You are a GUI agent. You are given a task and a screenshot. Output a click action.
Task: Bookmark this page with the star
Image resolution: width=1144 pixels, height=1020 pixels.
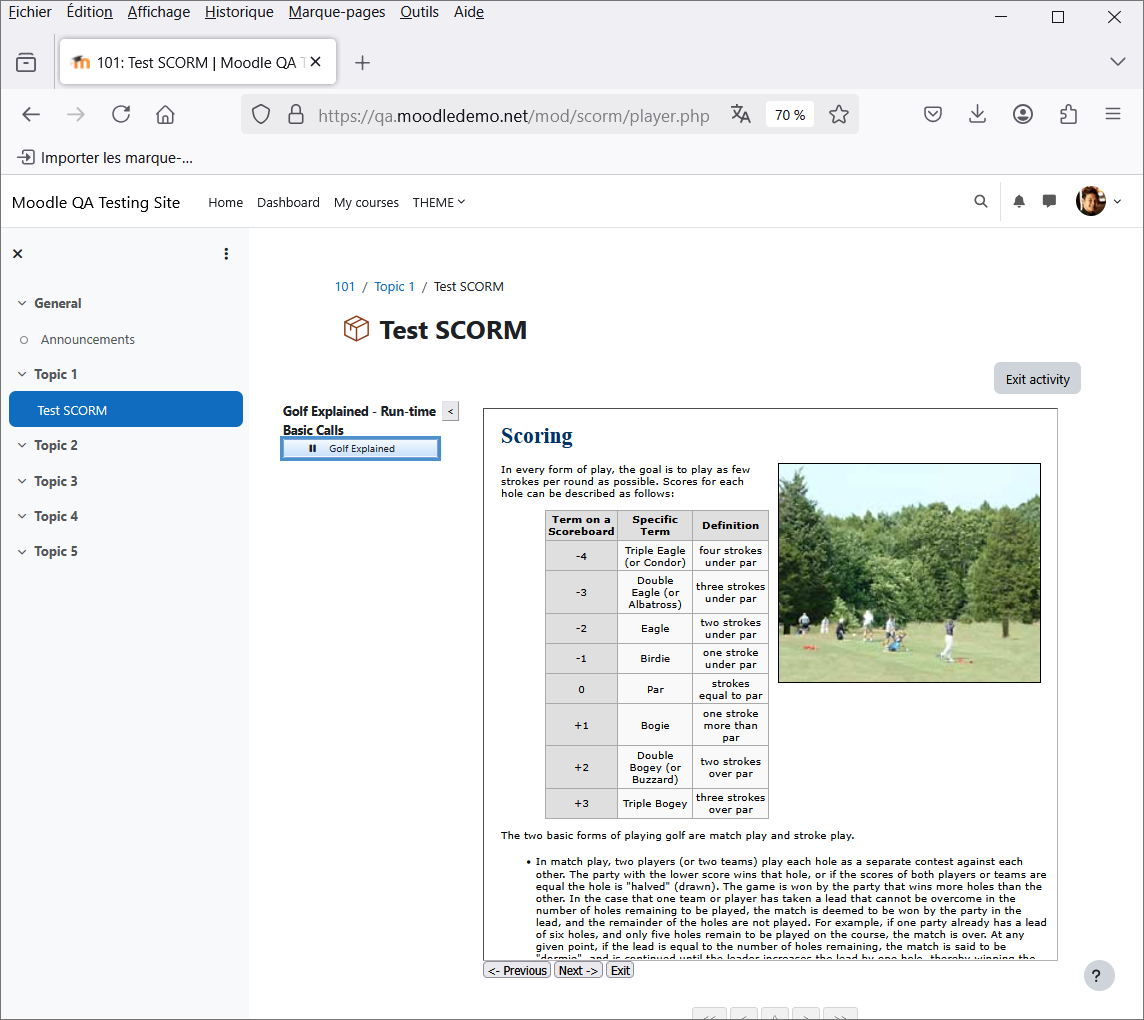click(839, 115)
